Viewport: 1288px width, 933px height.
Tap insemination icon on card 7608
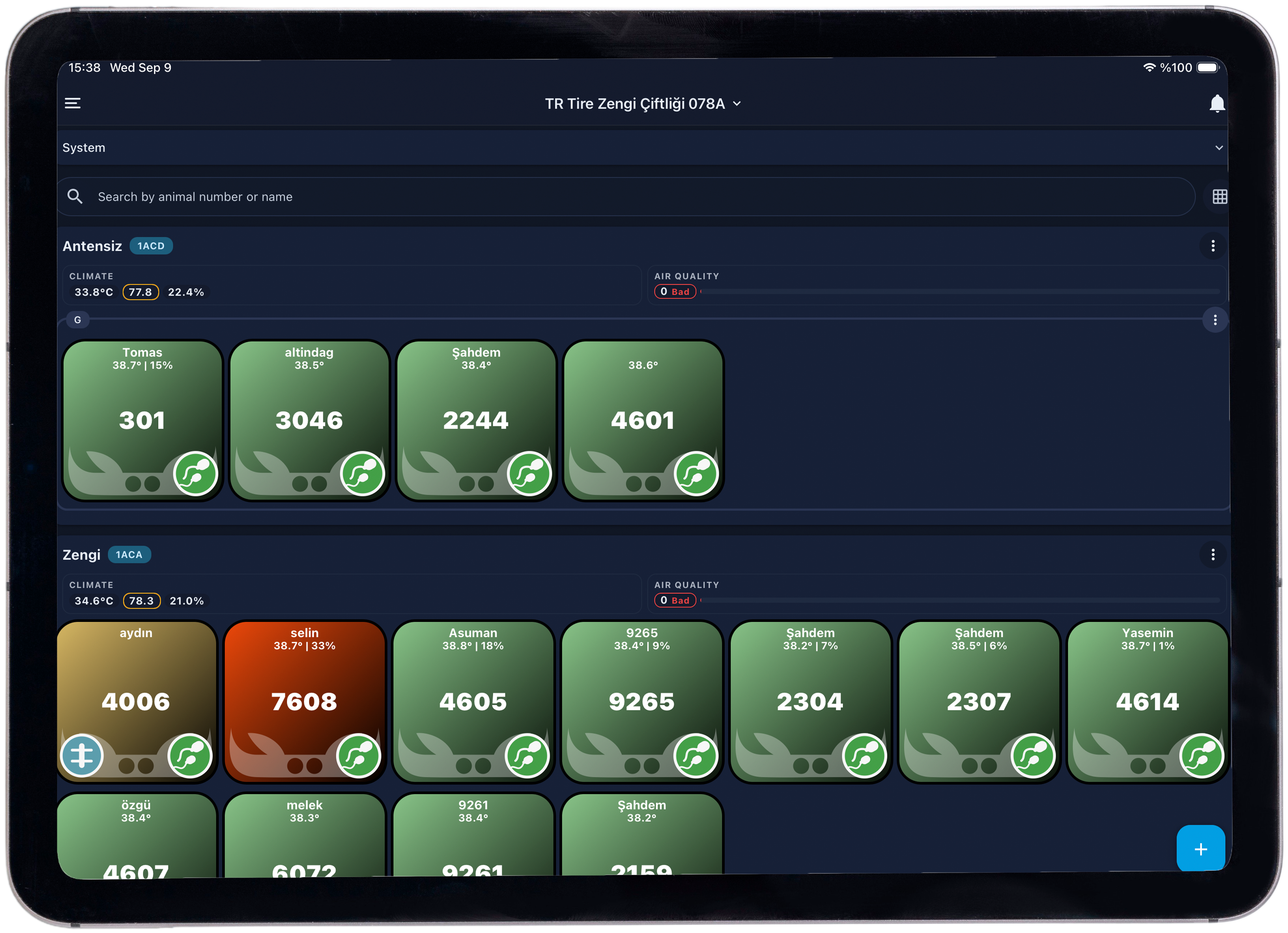coord(358,756)
